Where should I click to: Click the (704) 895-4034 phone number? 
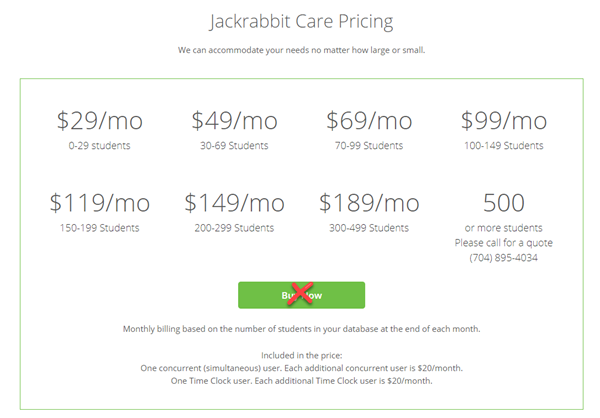point(504,258)
